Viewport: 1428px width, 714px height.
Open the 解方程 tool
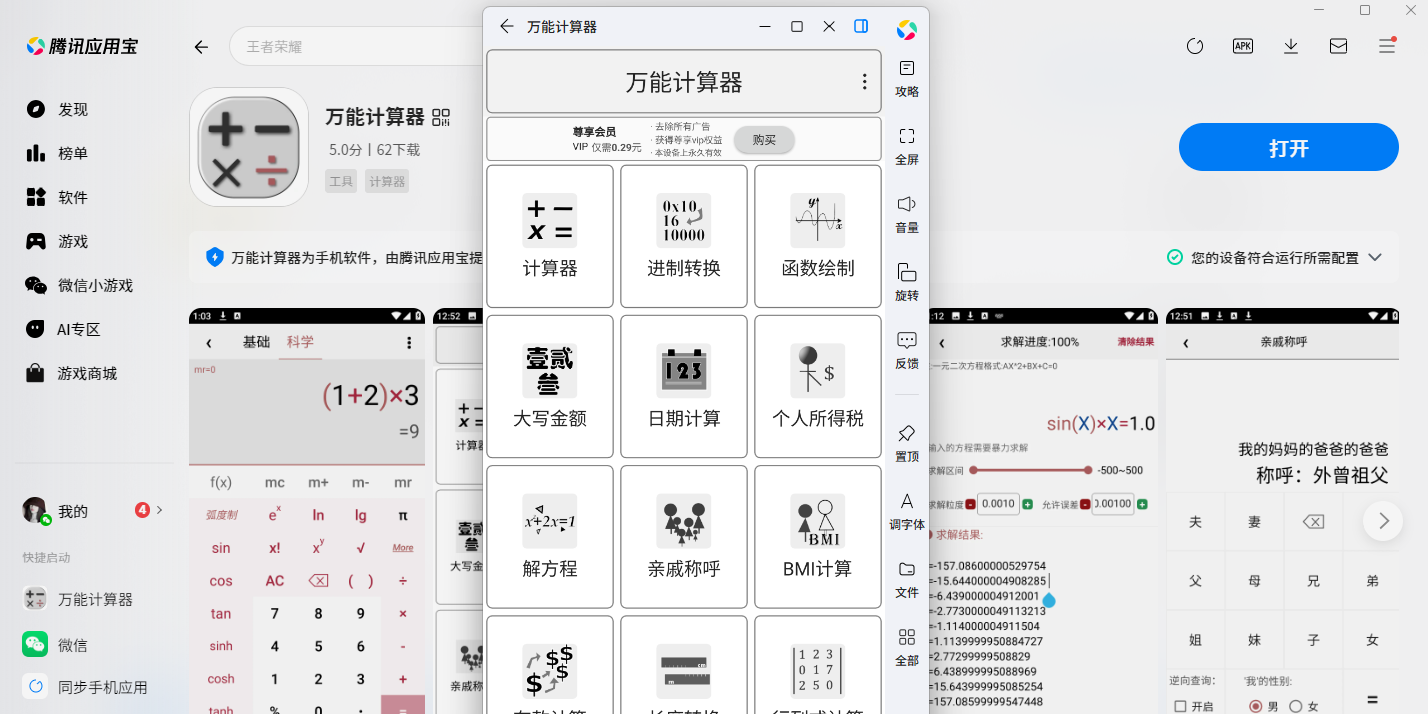coord(549,536)
